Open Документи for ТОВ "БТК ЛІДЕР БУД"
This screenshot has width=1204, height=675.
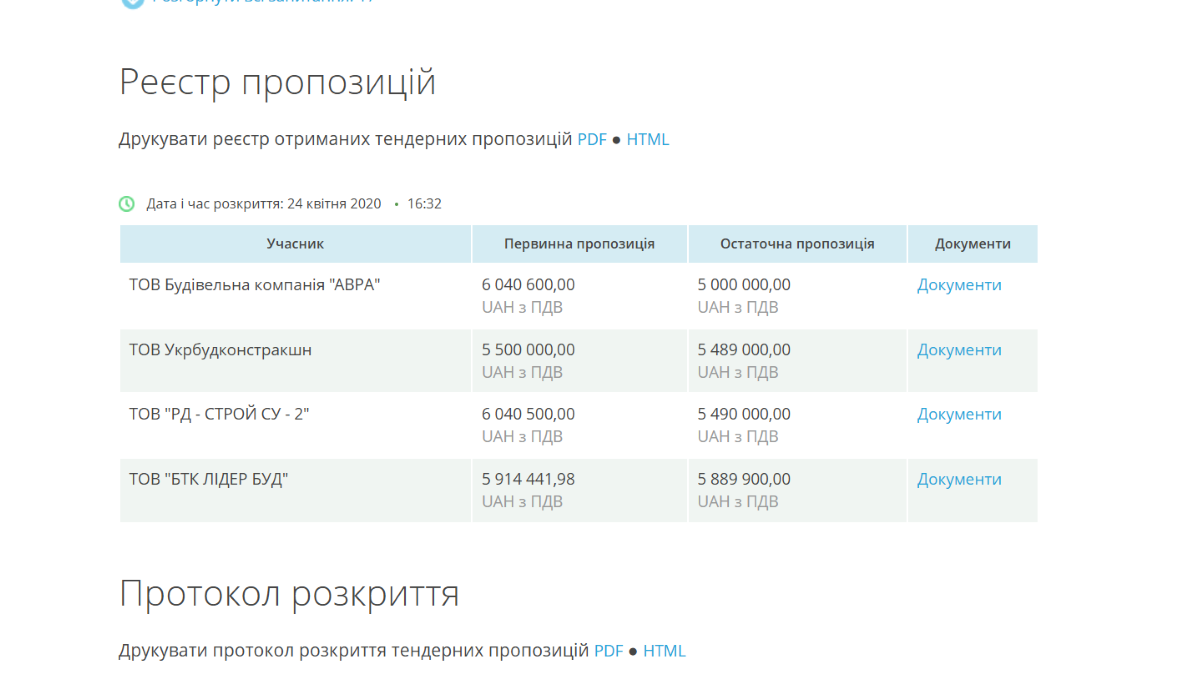click(959, 479)
